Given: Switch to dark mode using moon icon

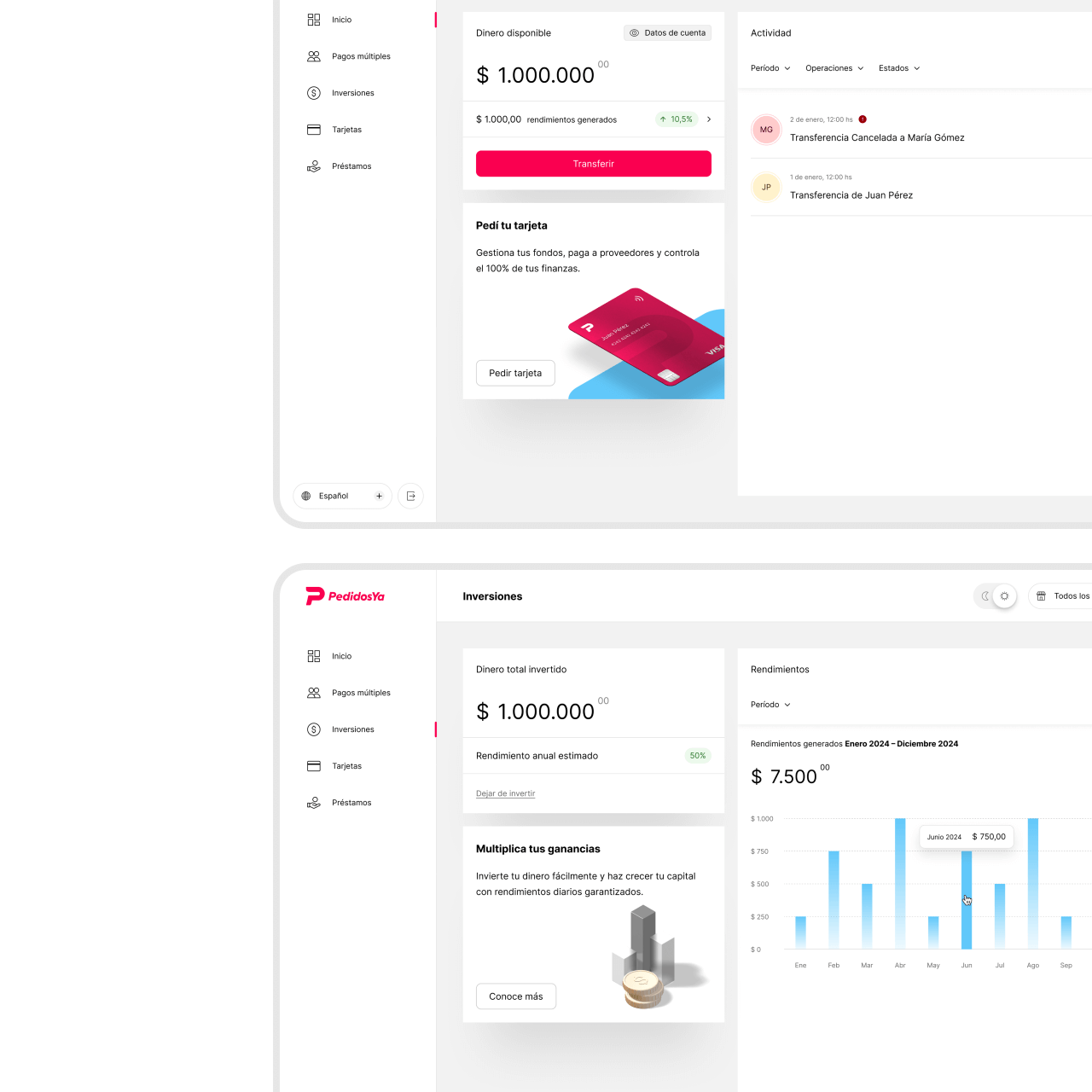Looking at the screenshot, I should 985,596.
